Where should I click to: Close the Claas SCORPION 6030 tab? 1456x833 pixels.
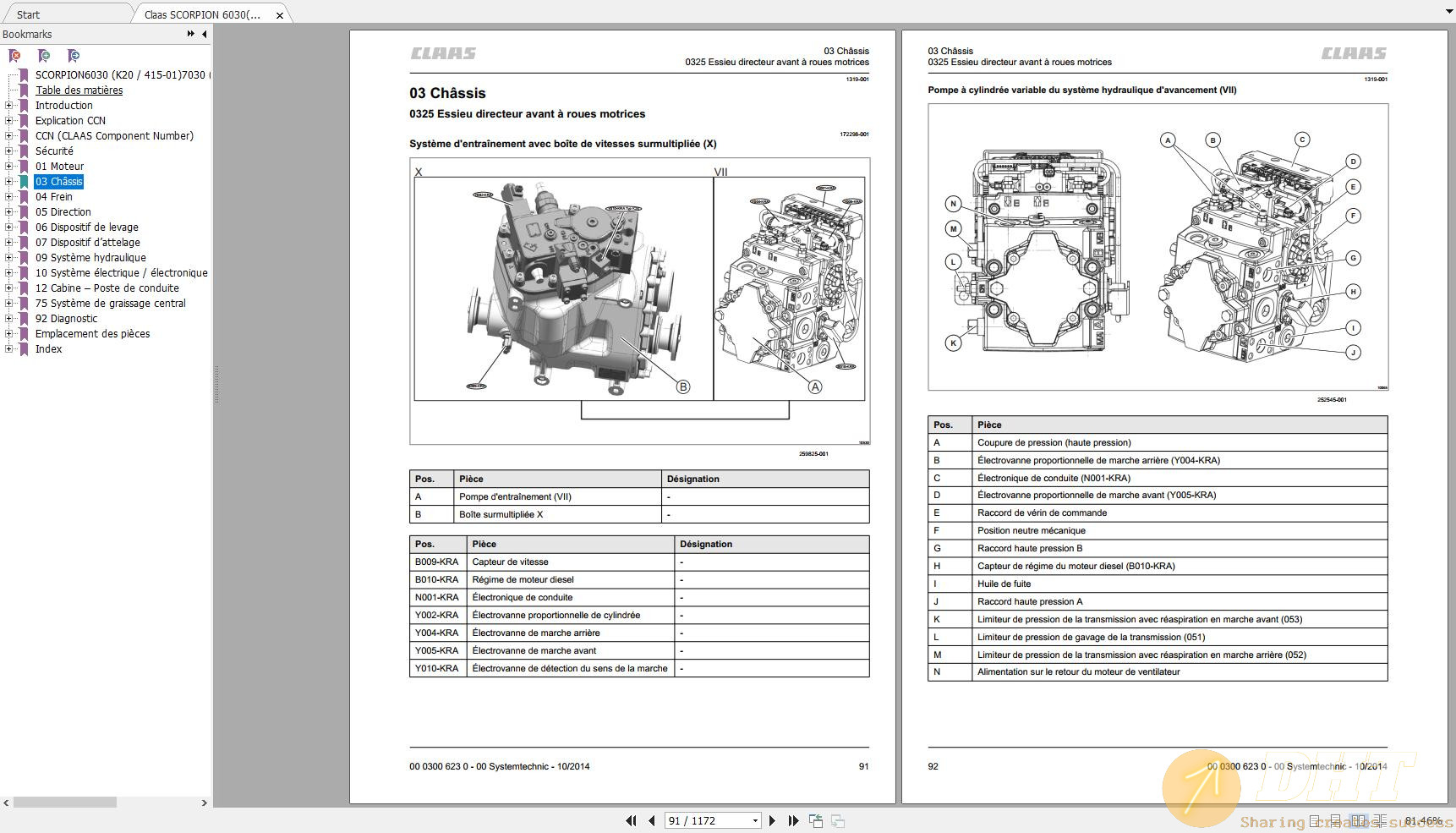280,15
